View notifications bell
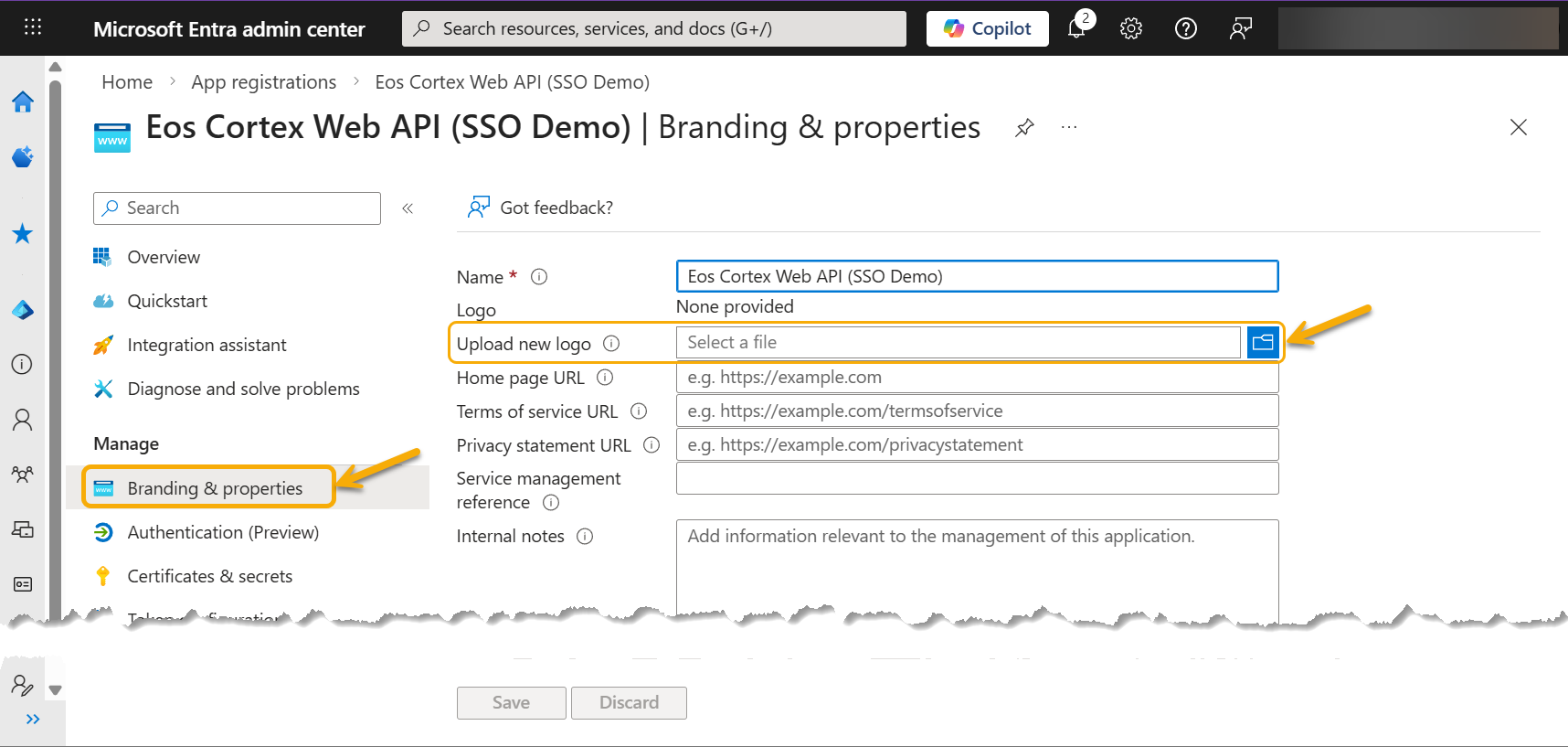The height and width of the screenshot is (747, 1568). 1077,28
